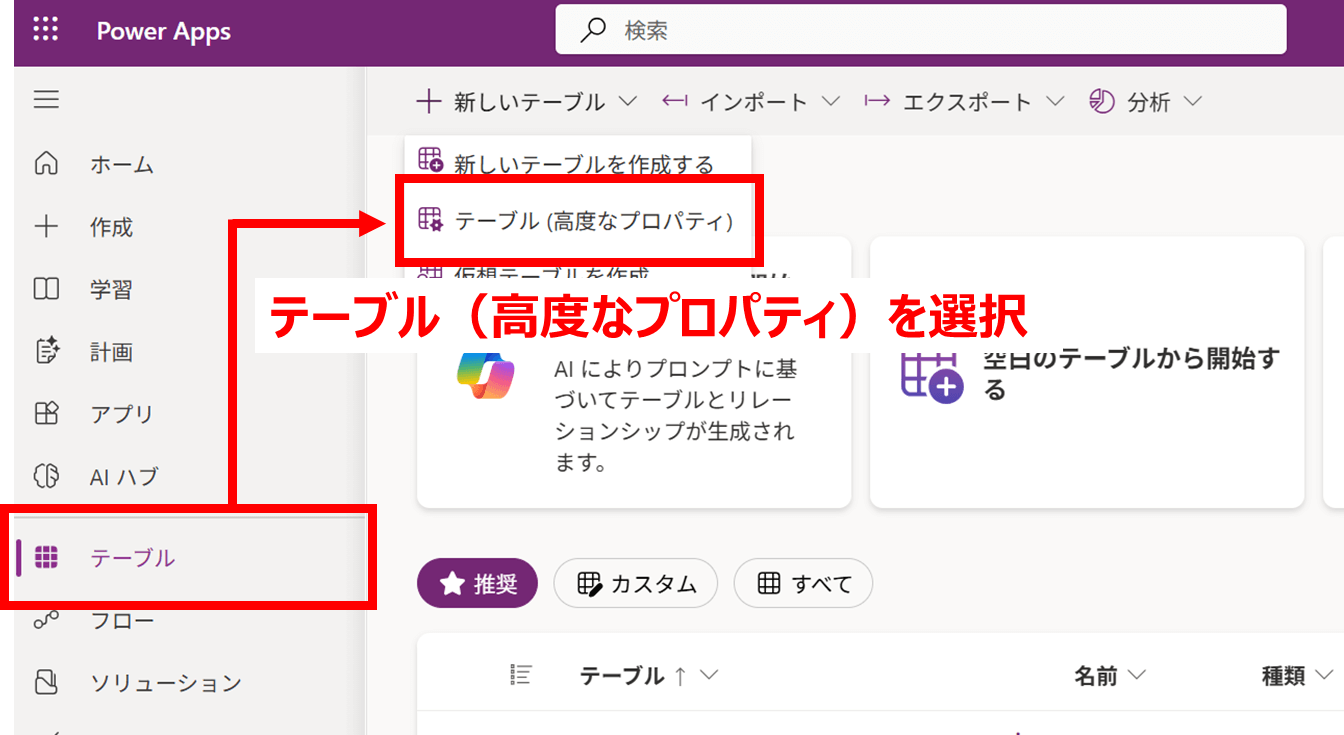Click the magnifier icon in search box
Image resolution: width=1344 pixels, height=735 pixels.
593,30
